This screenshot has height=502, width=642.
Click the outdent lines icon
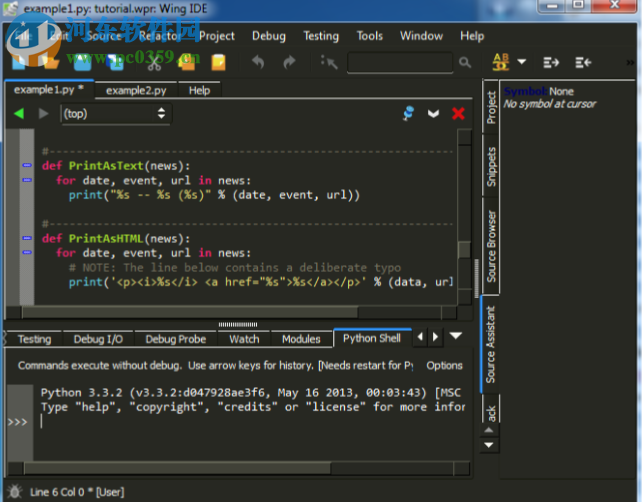pyautogui.click(x=583, y=63)
